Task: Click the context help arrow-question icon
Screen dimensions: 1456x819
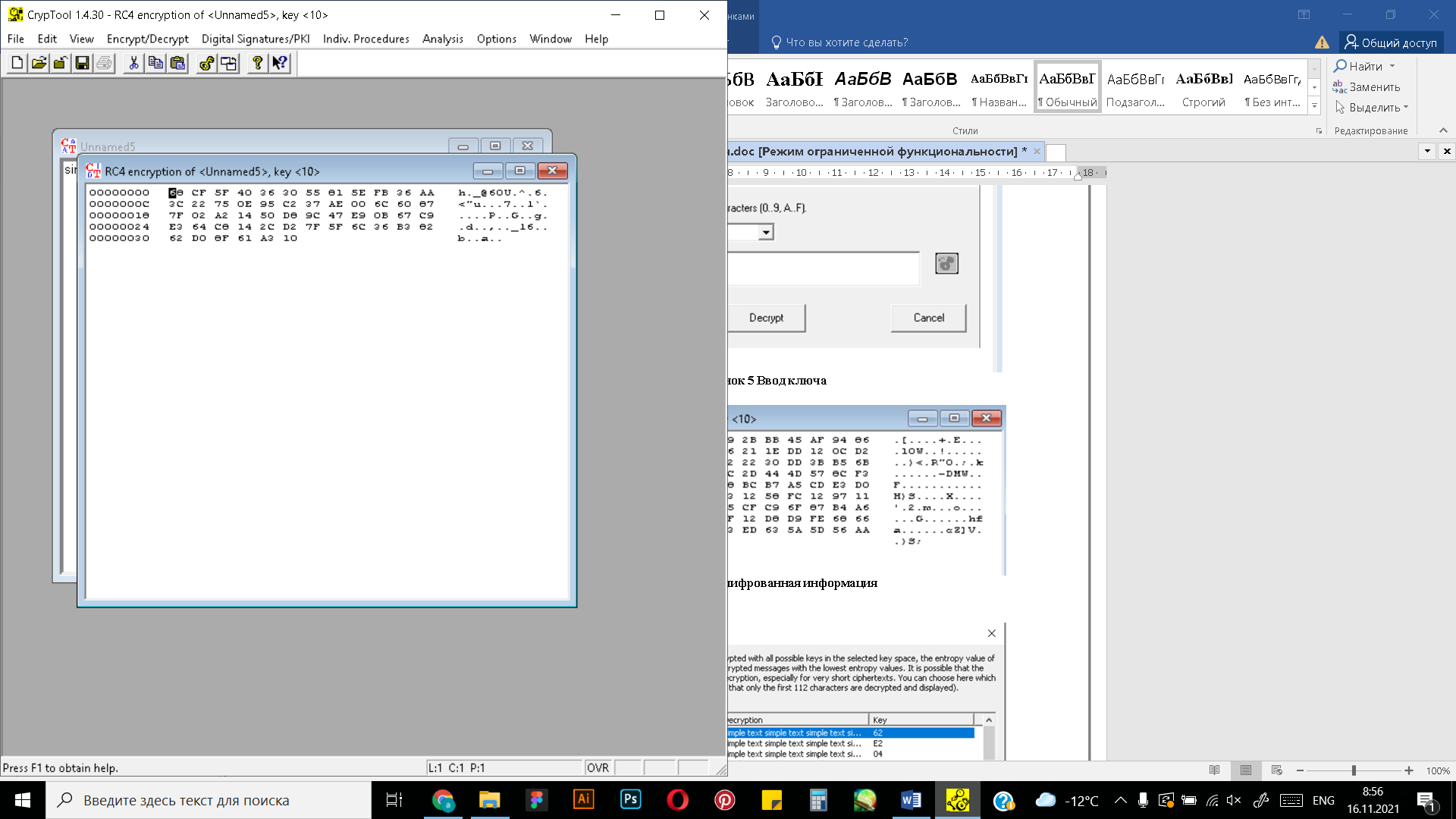Action: tap(280, 64)
